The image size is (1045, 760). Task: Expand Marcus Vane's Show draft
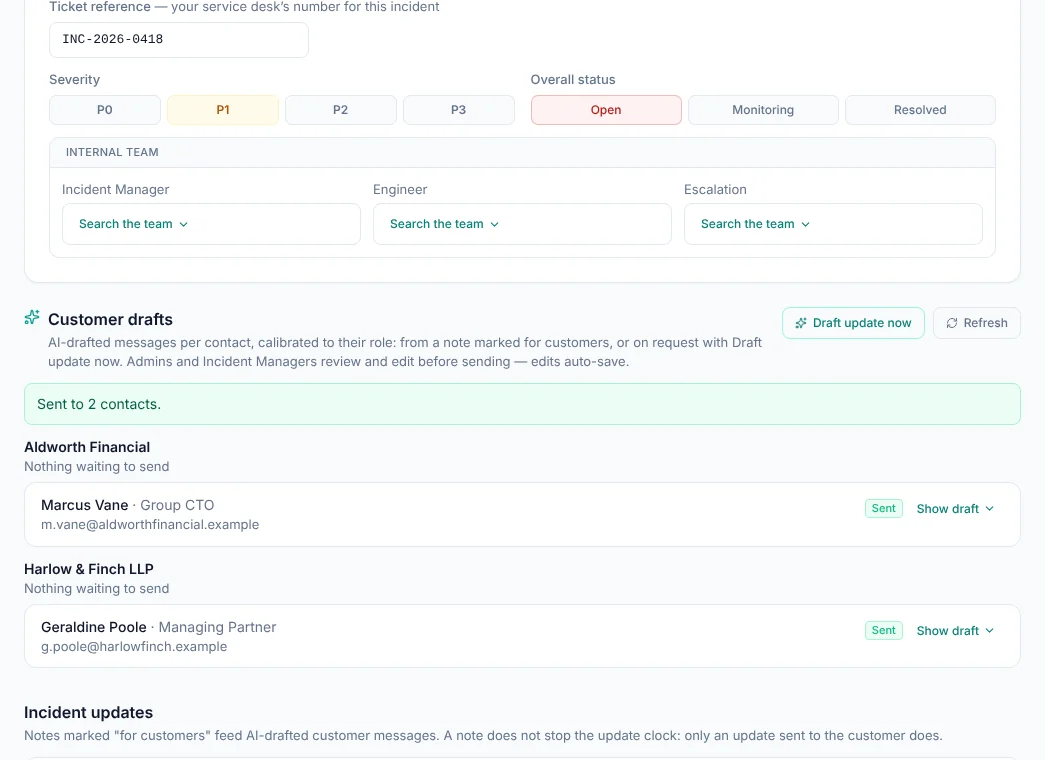coord(955,509)
